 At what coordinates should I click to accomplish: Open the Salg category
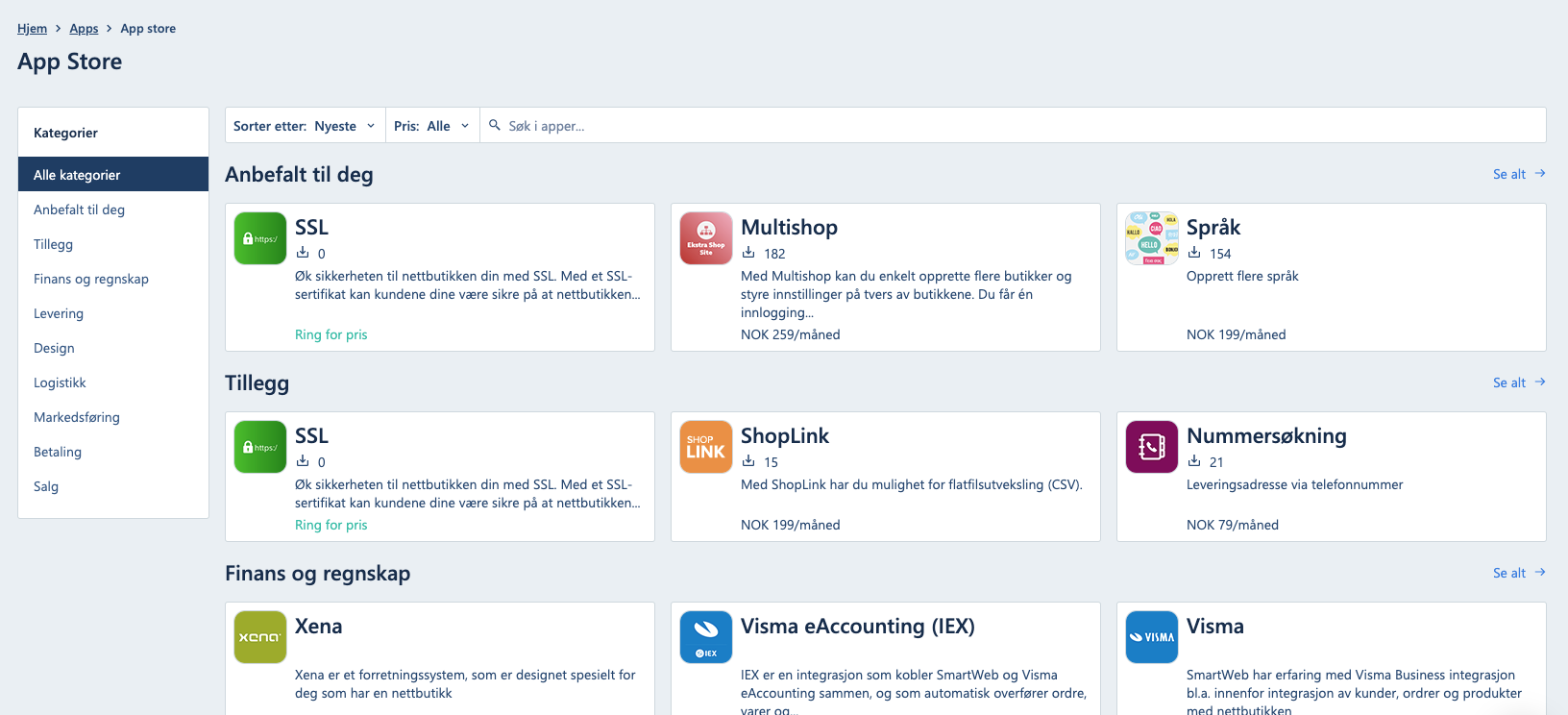(113, 486)
